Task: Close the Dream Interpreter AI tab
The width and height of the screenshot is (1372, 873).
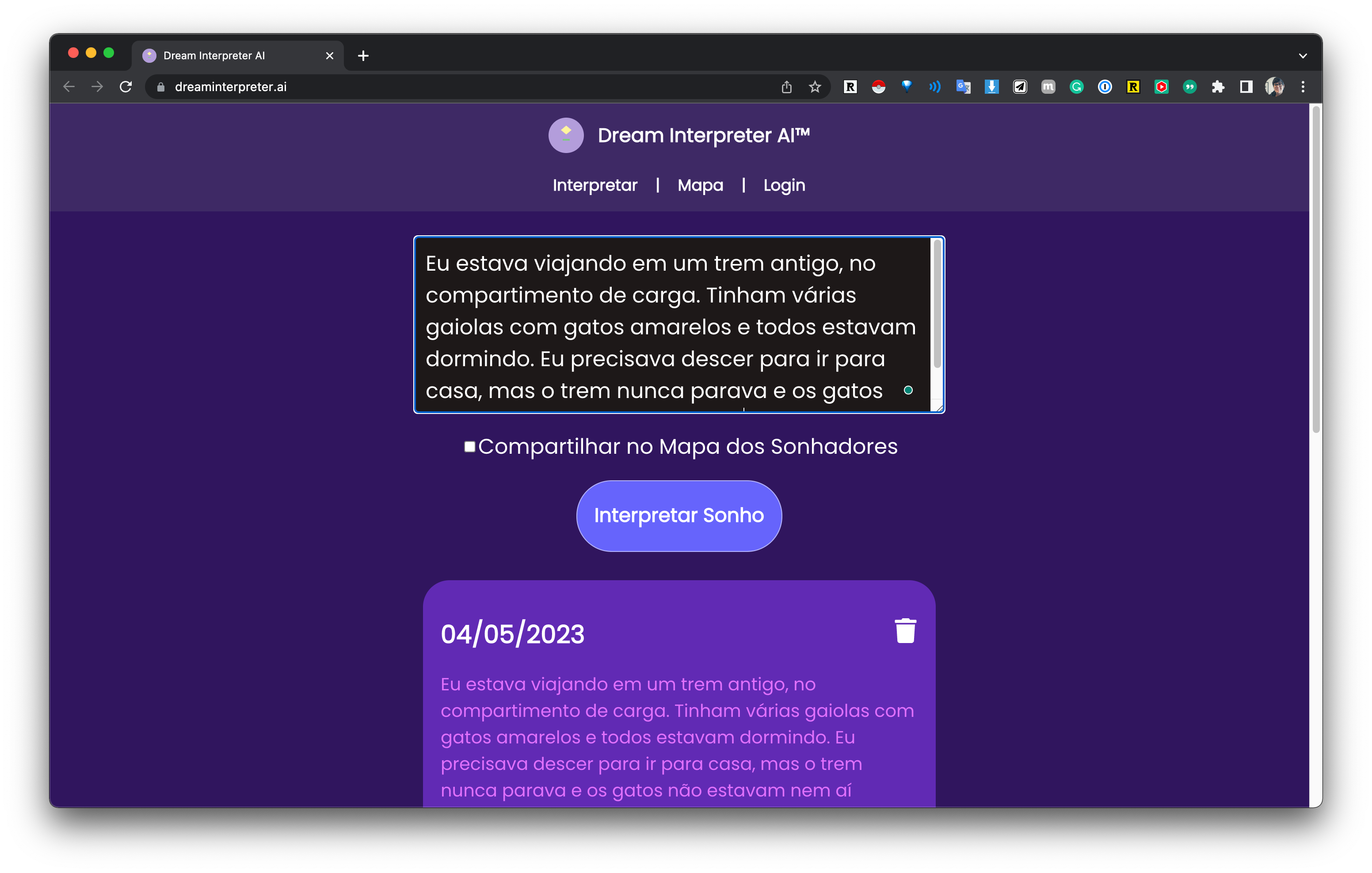Action: [x=329, y=55]
